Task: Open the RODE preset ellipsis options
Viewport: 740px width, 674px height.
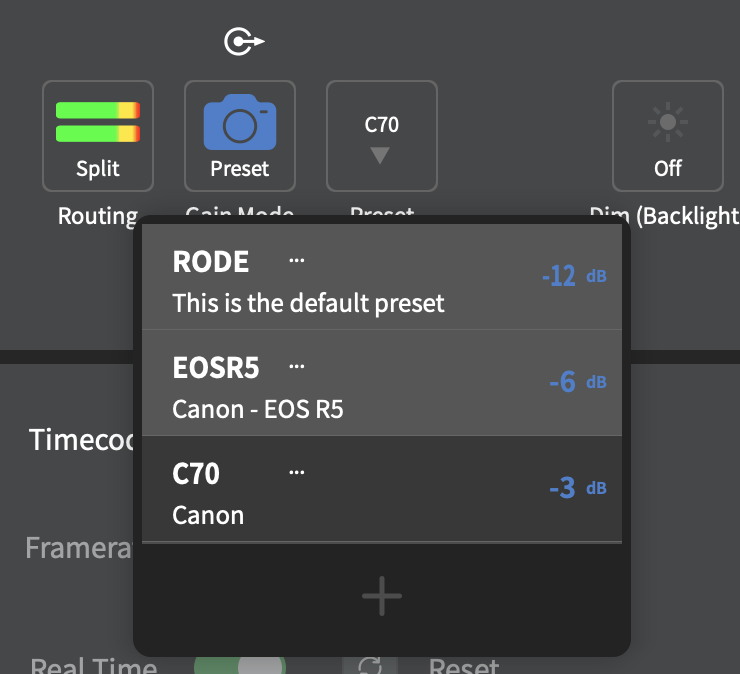Action: pos(296,260)
